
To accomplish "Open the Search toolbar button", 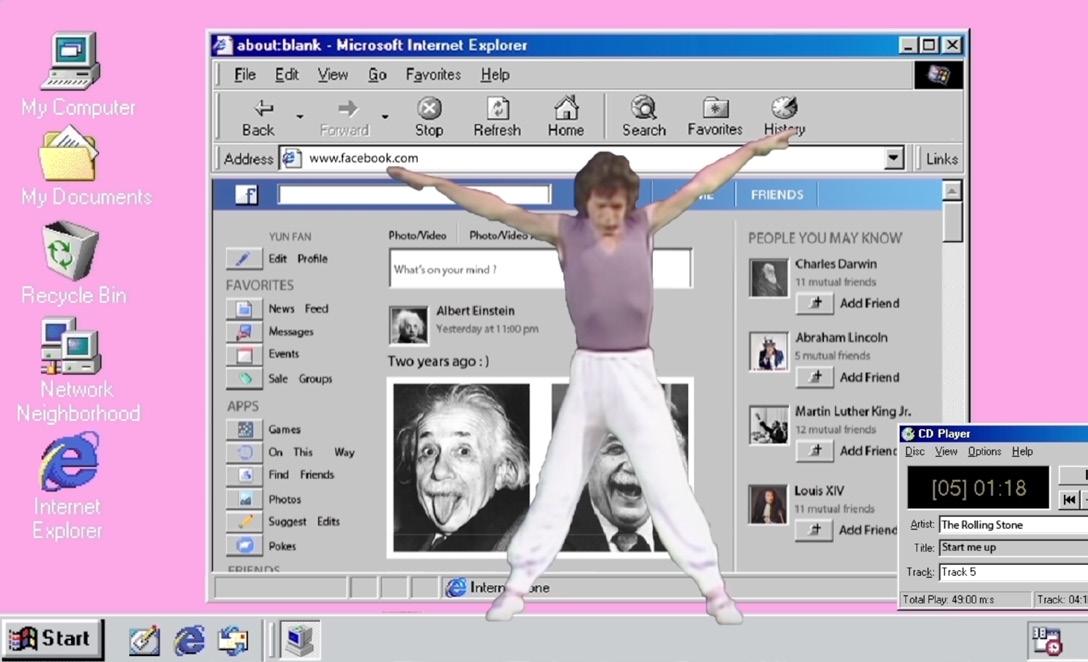I will (x=644, y=118).
